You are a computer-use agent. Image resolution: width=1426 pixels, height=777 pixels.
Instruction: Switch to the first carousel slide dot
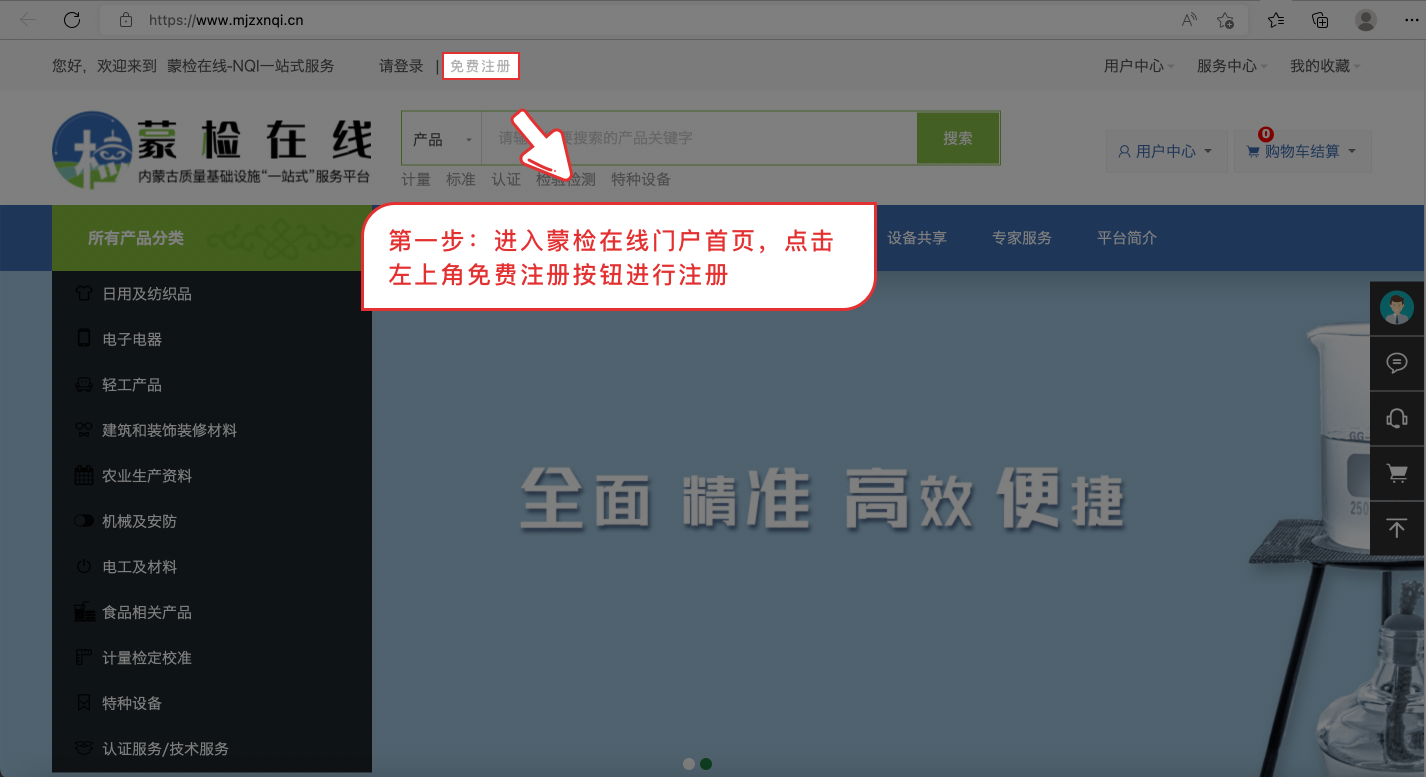(689, 763)
